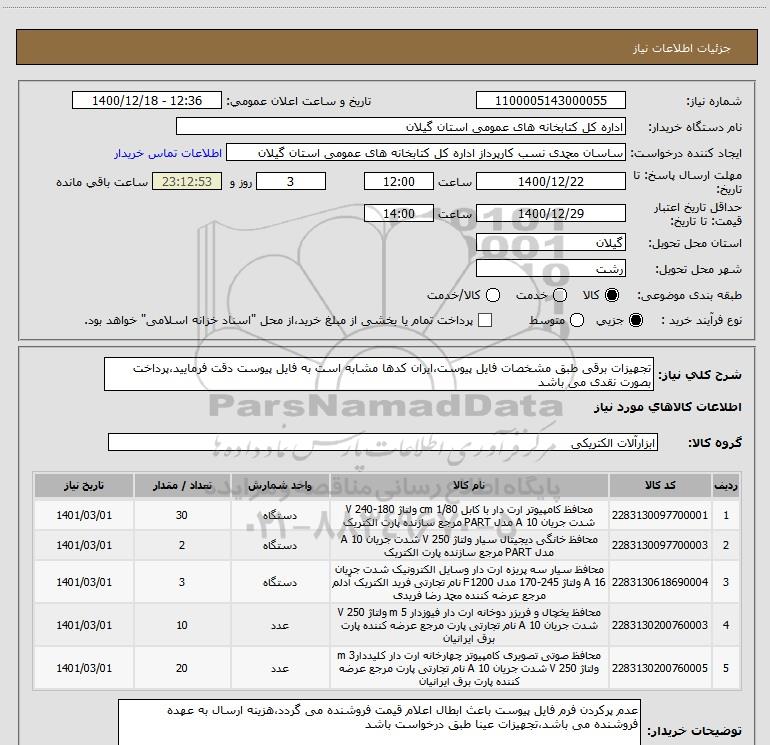
Task: Click row 1 need date 1401/03/01
Action: pos(83,515)
